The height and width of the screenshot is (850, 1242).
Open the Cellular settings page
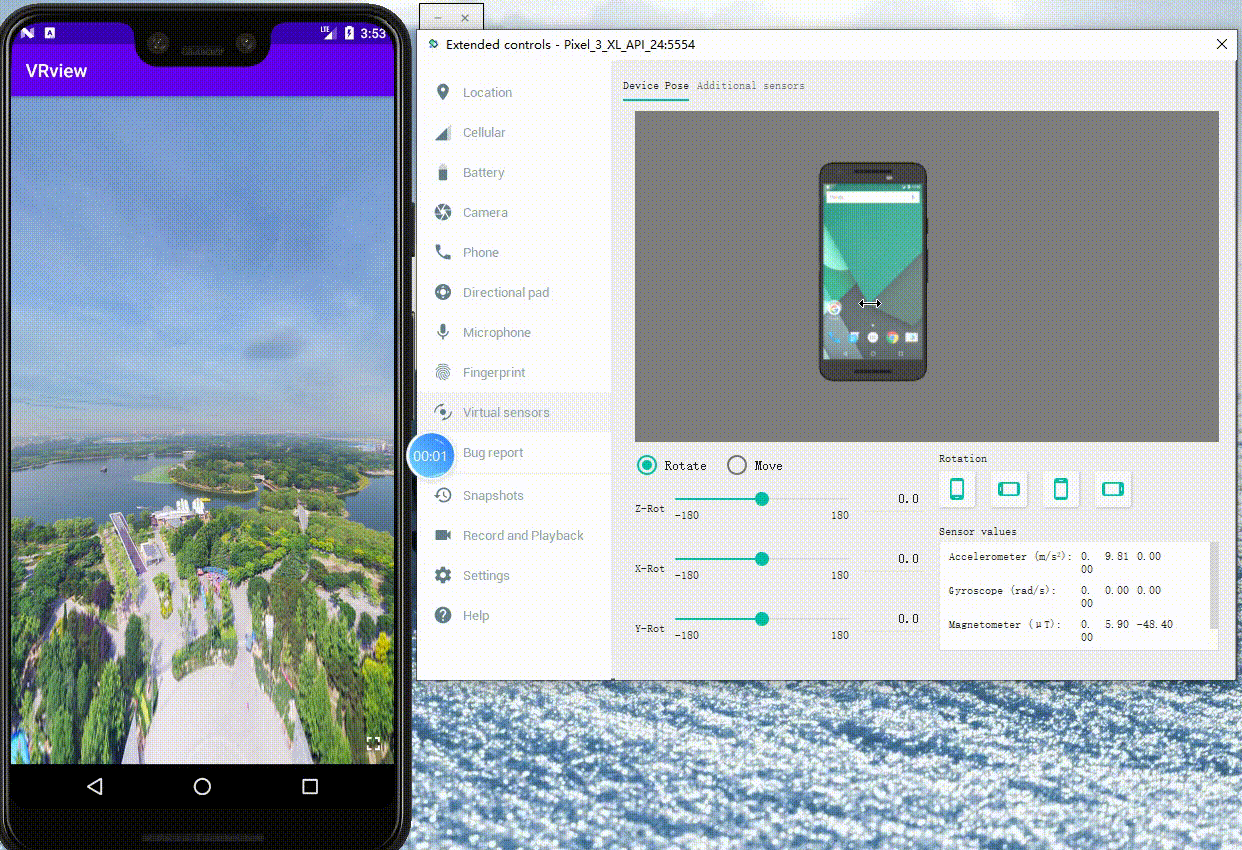[x=513, y=132]
